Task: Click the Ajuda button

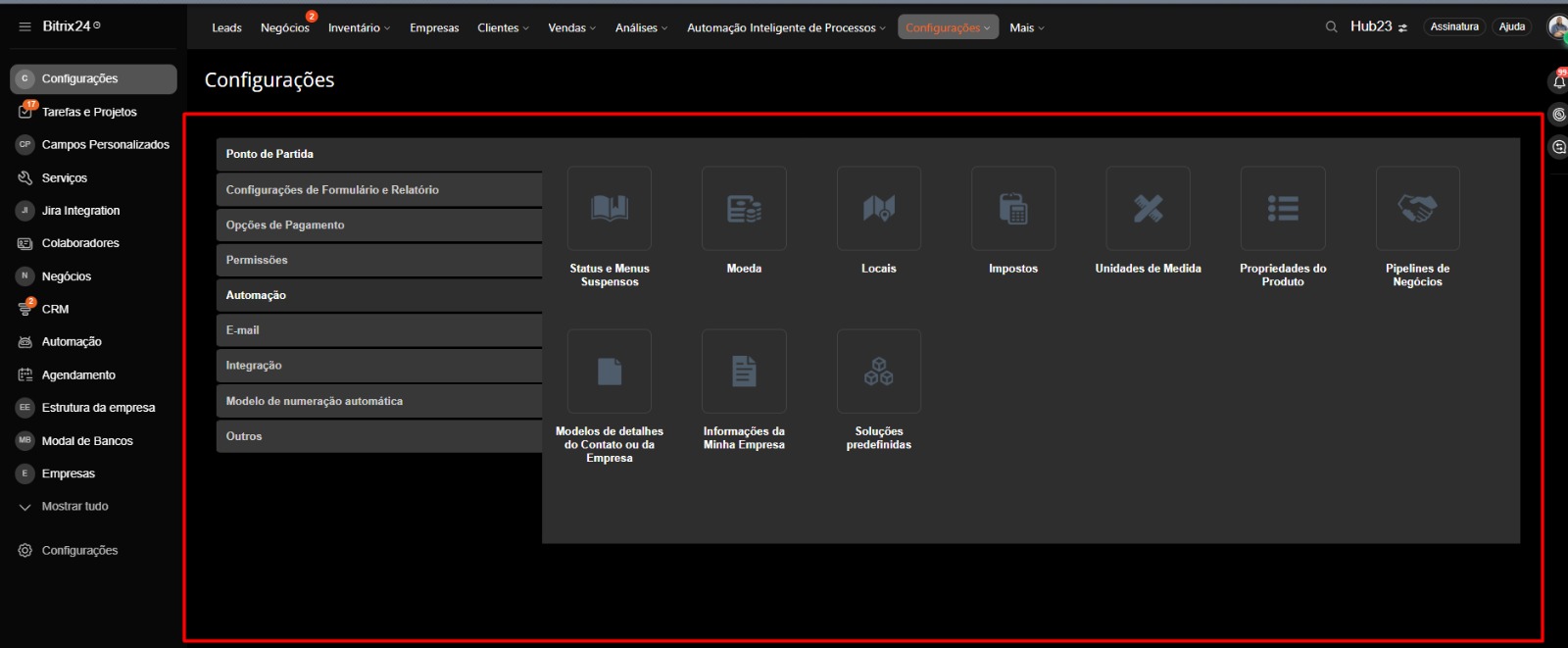Action: 1511,27
